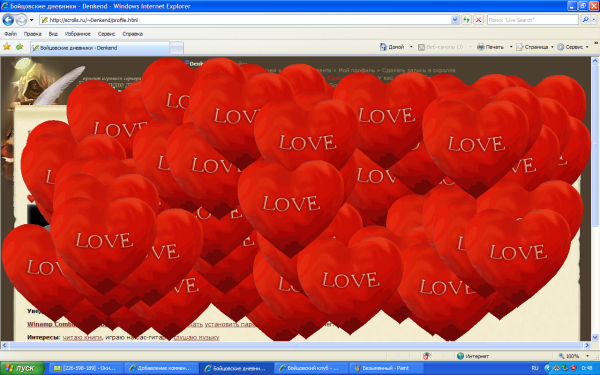Click the Веб-каналы feeds icon
Screen dimensions: 600x375
(x=440, y=47)
